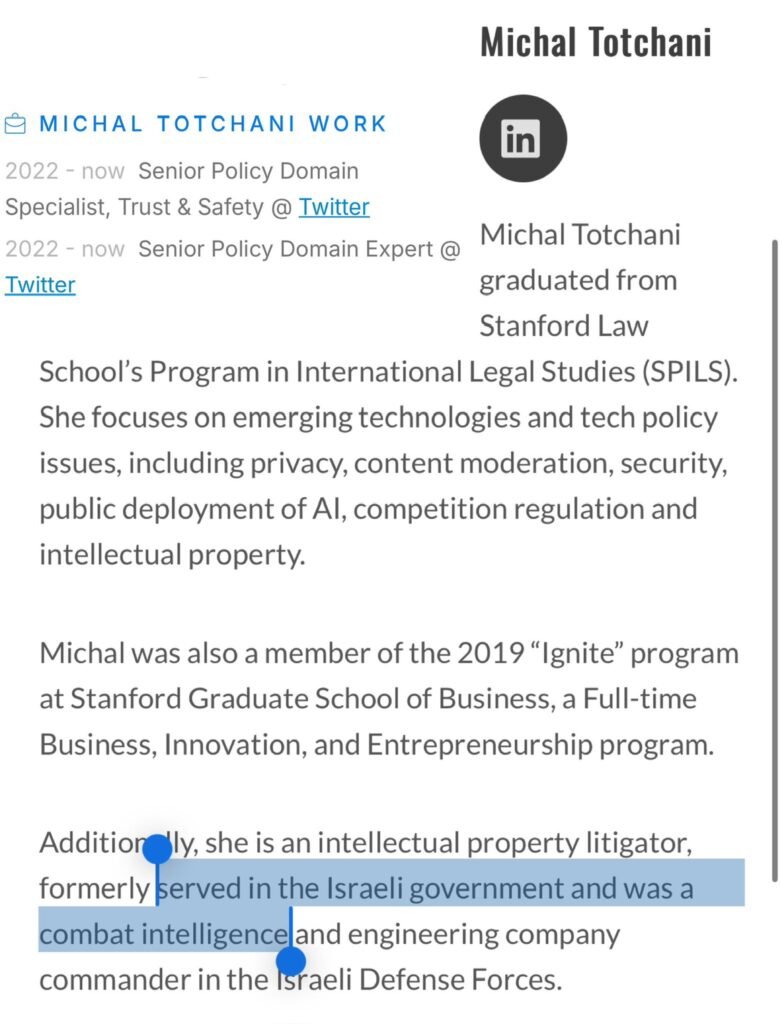Open the LinkedIn profile icon
The width and height of the screenshot is (782, 1024).
pos(523,138)
